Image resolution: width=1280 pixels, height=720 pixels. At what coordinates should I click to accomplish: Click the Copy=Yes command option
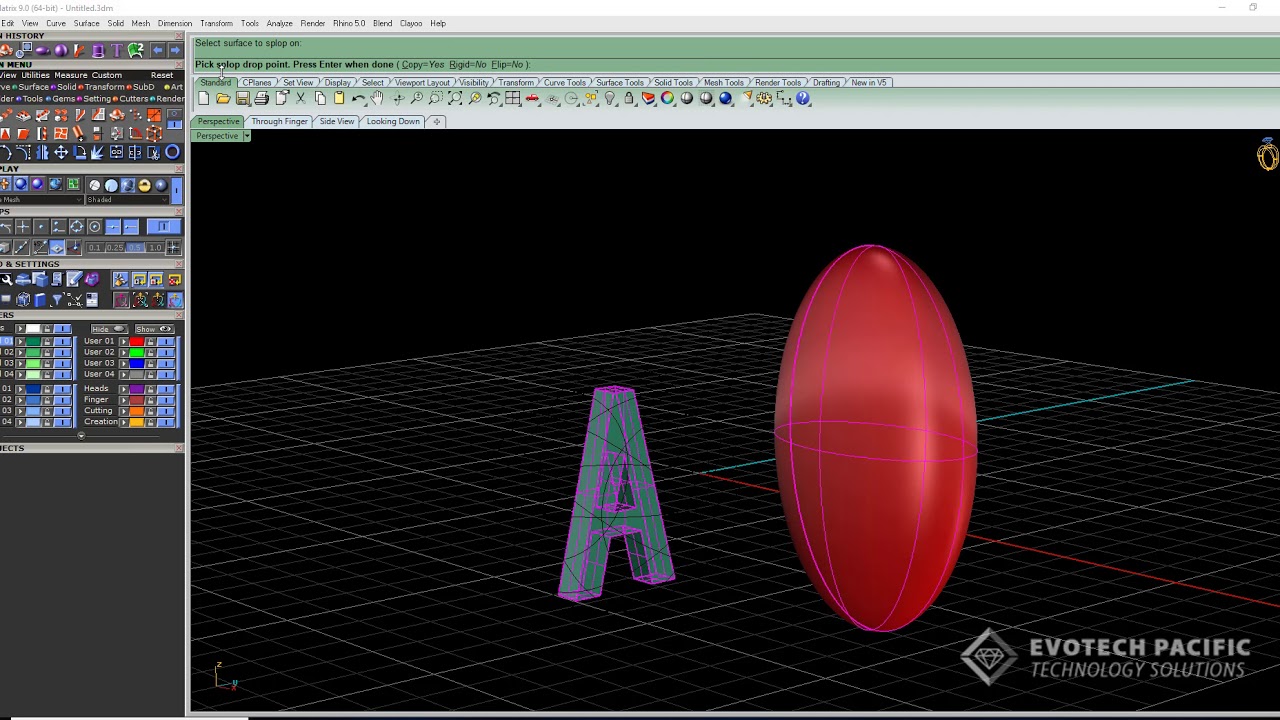coord(423,65)
